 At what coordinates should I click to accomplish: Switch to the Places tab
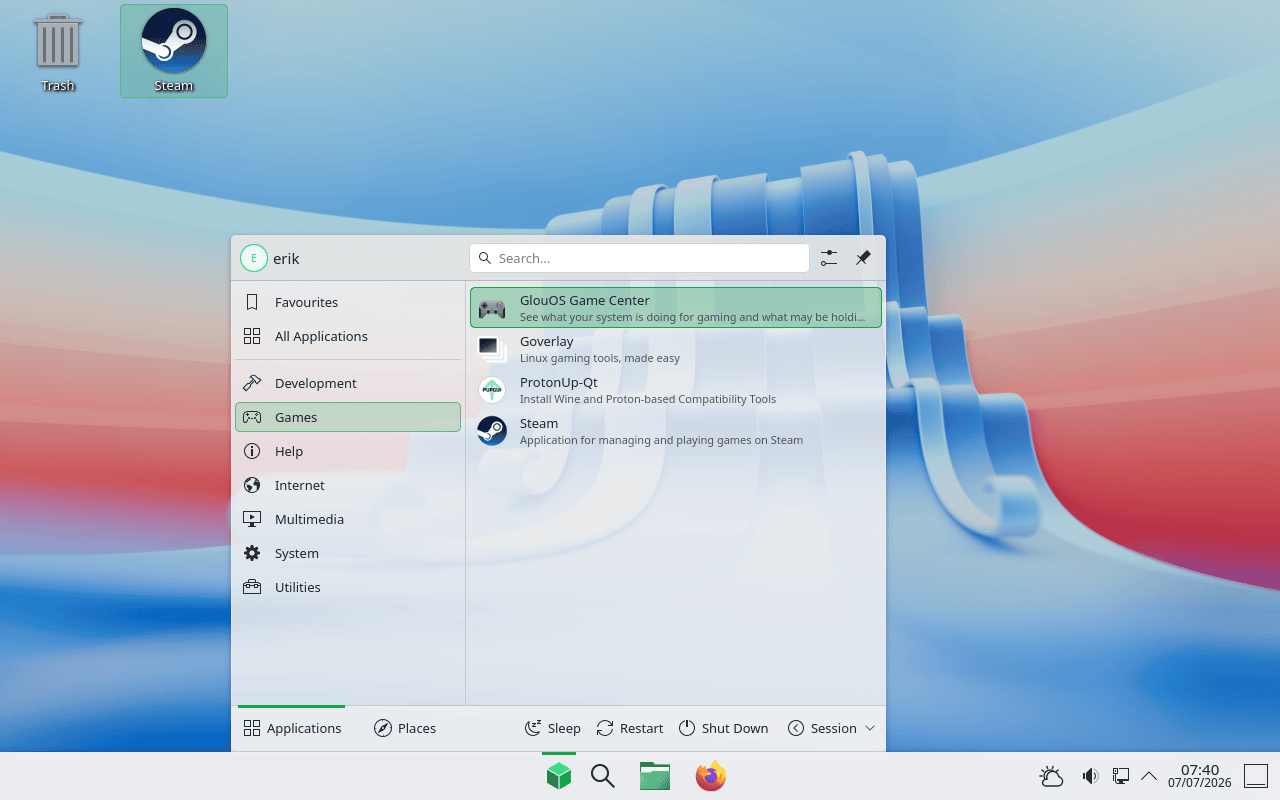pos(405,728)
